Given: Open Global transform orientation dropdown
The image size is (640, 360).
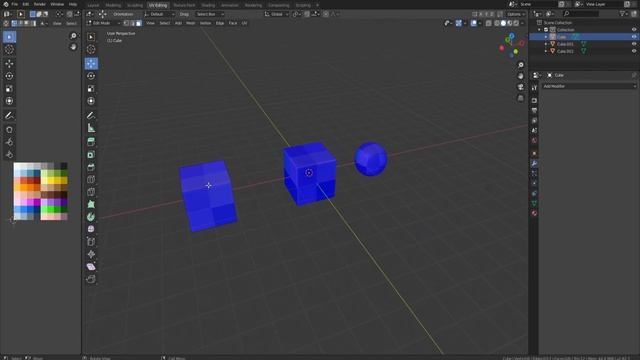Looking at the screenshot, I should [276, 14].
